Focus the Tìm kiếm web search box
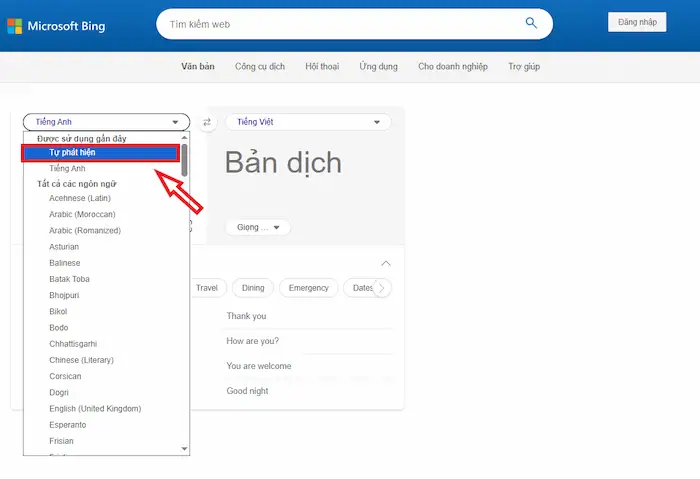 coord(340,23)
